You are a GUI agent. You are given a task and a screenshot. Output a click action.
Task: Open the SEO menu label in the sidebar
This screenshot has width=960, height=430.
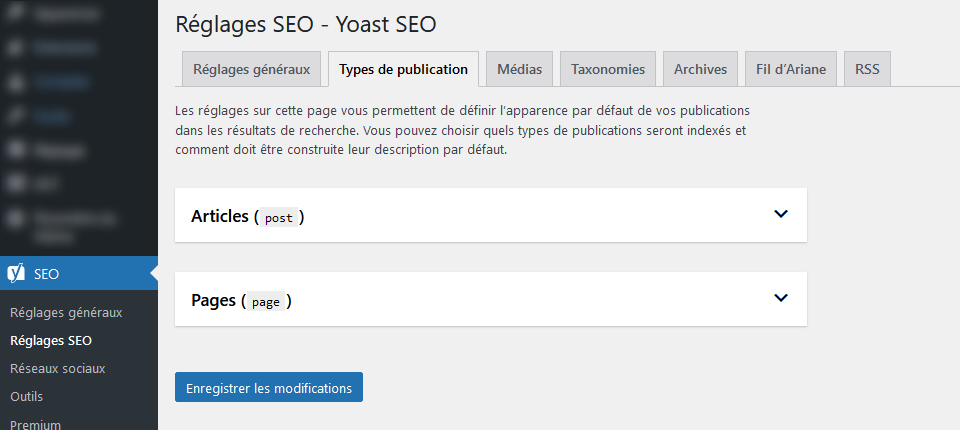[47, 274]
